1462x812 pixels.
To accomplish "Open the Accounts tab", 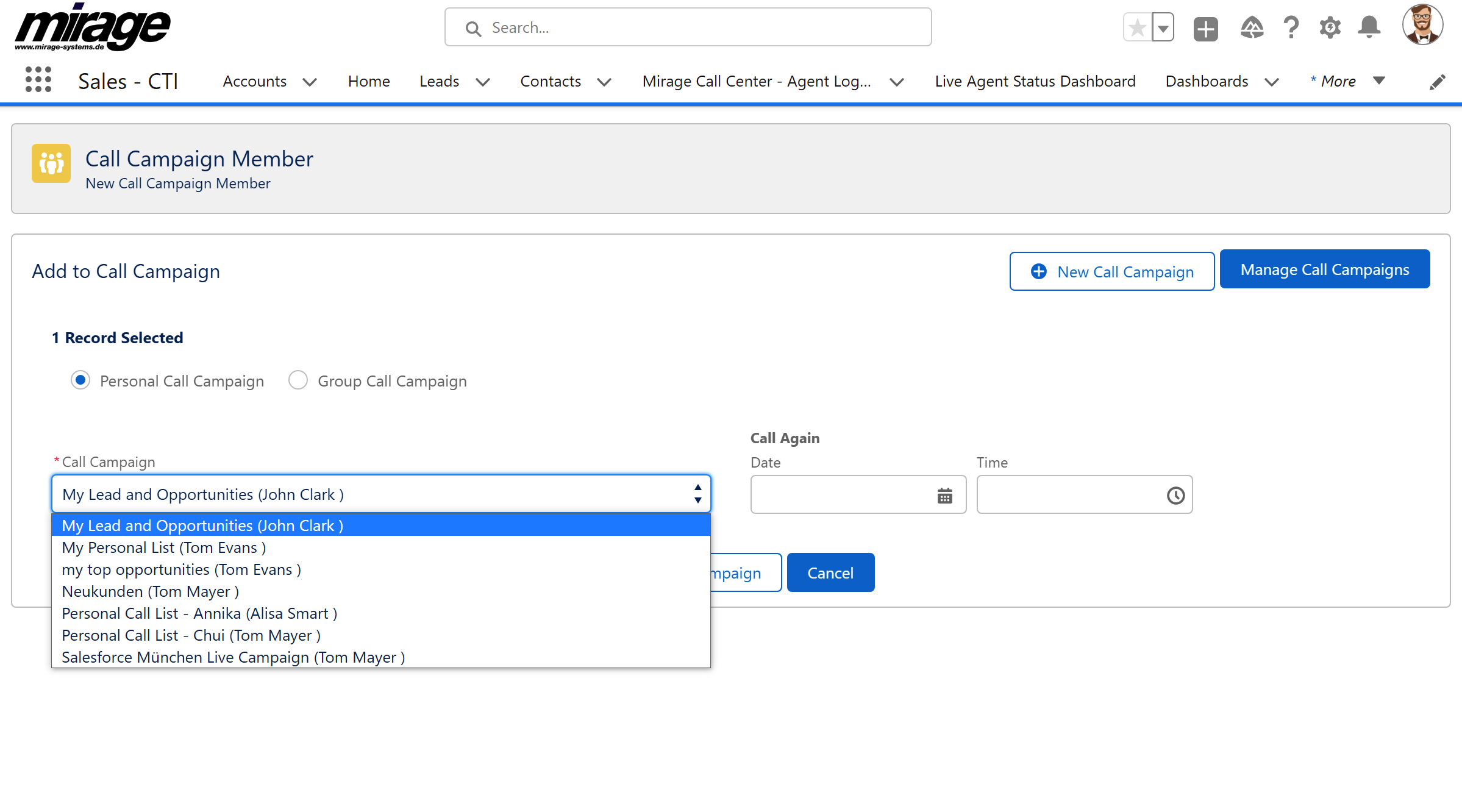I will (x=255, y=81).
